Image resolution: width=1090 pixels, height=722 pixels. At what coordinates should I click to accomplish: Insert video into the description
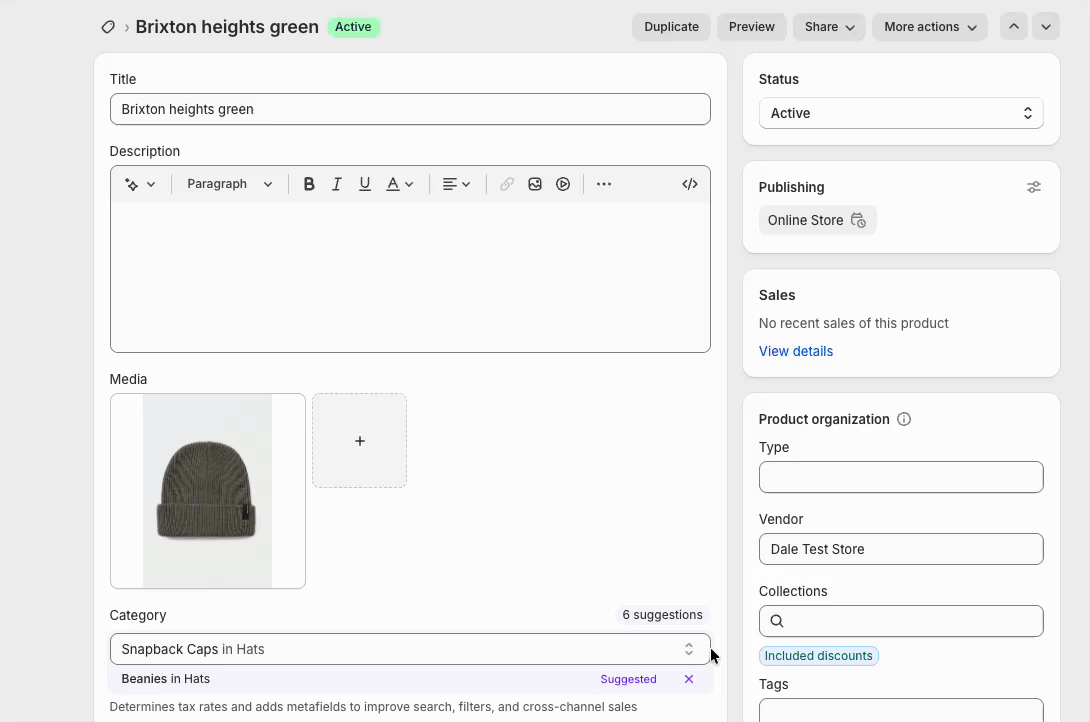point(563,184)
